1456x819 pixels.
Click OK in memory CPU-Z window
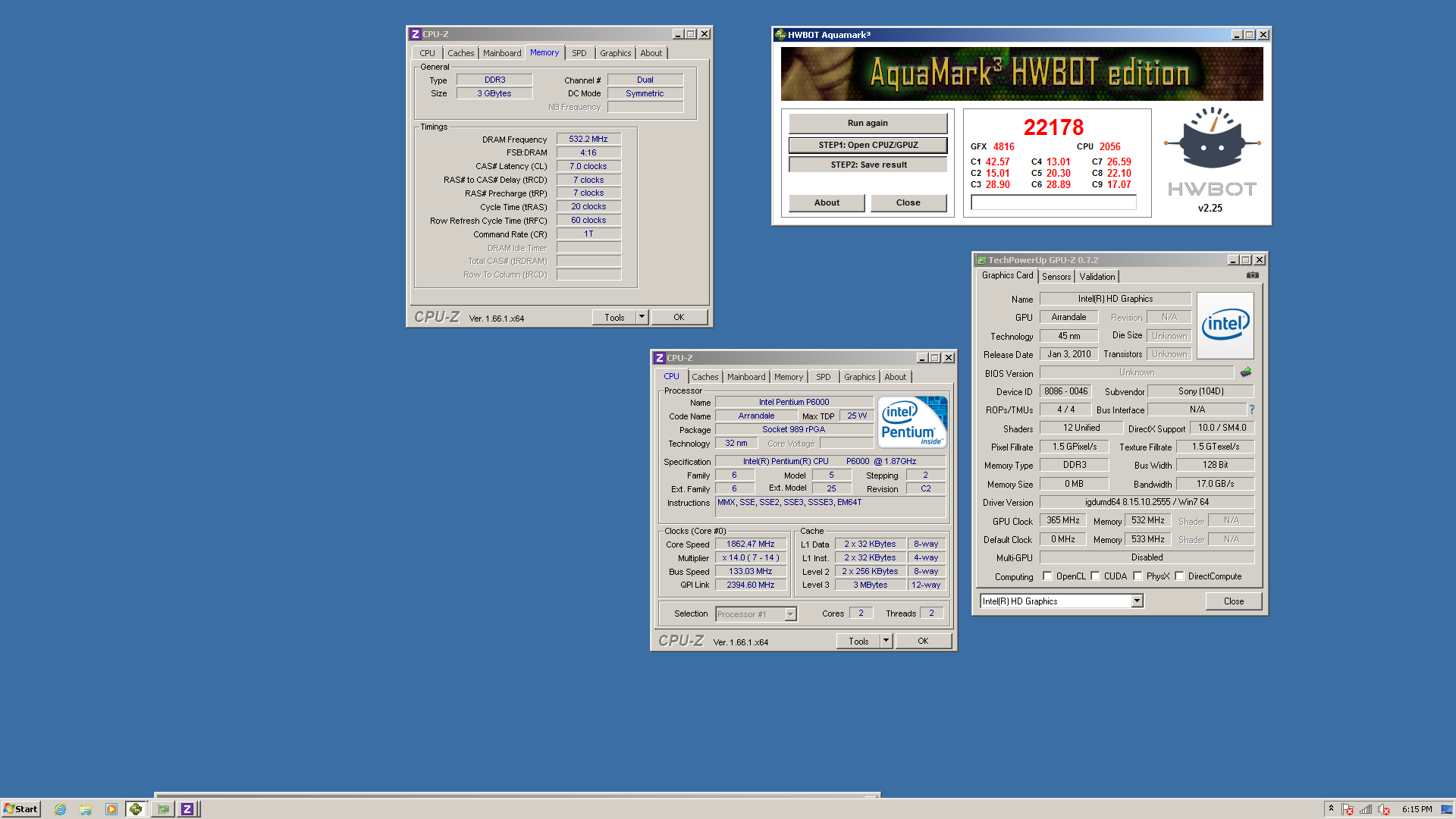pos(679,317)
